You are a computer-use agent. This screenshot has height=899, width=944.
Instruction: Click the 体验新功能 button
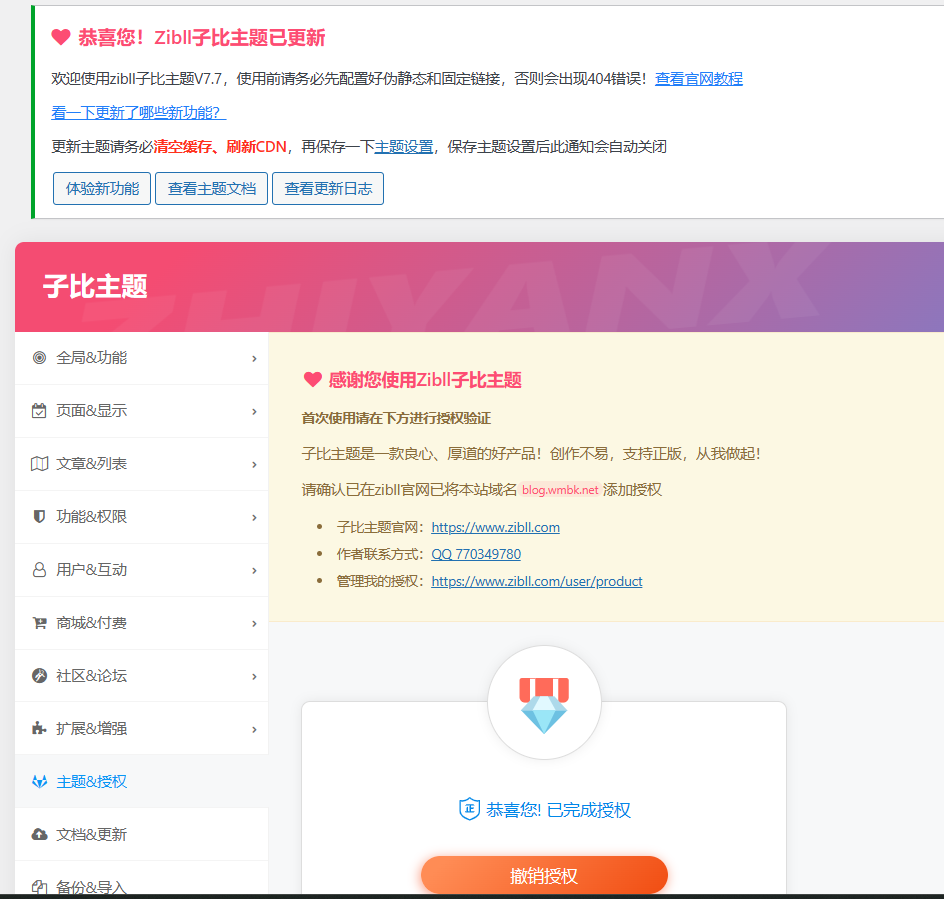pyautogui.click(x=102, y=188)
